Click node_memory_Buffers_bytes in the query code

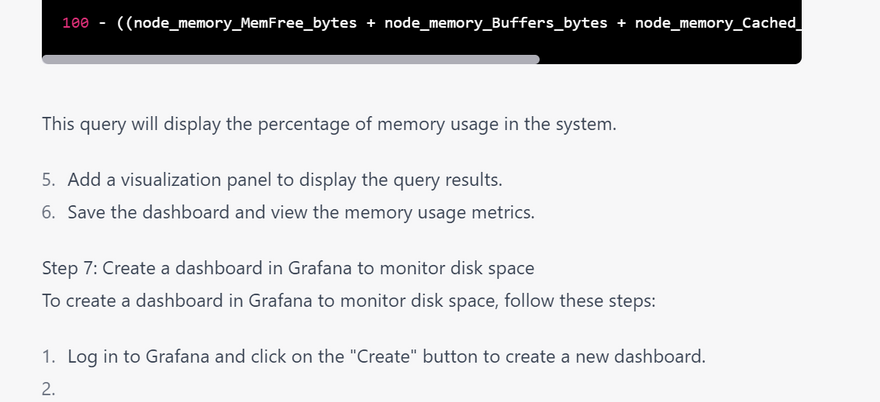pyautogui.click(x=494, y=22)
